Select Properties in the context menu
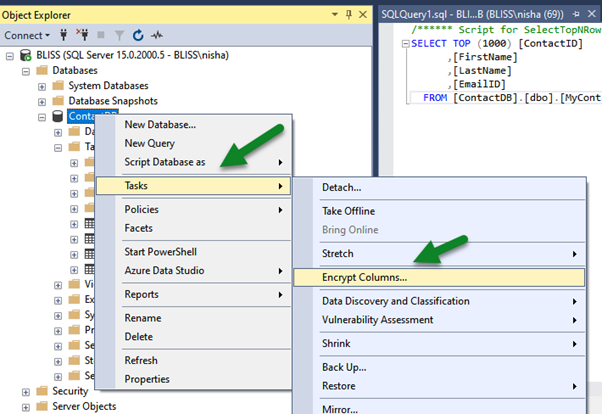 [147, 379]
